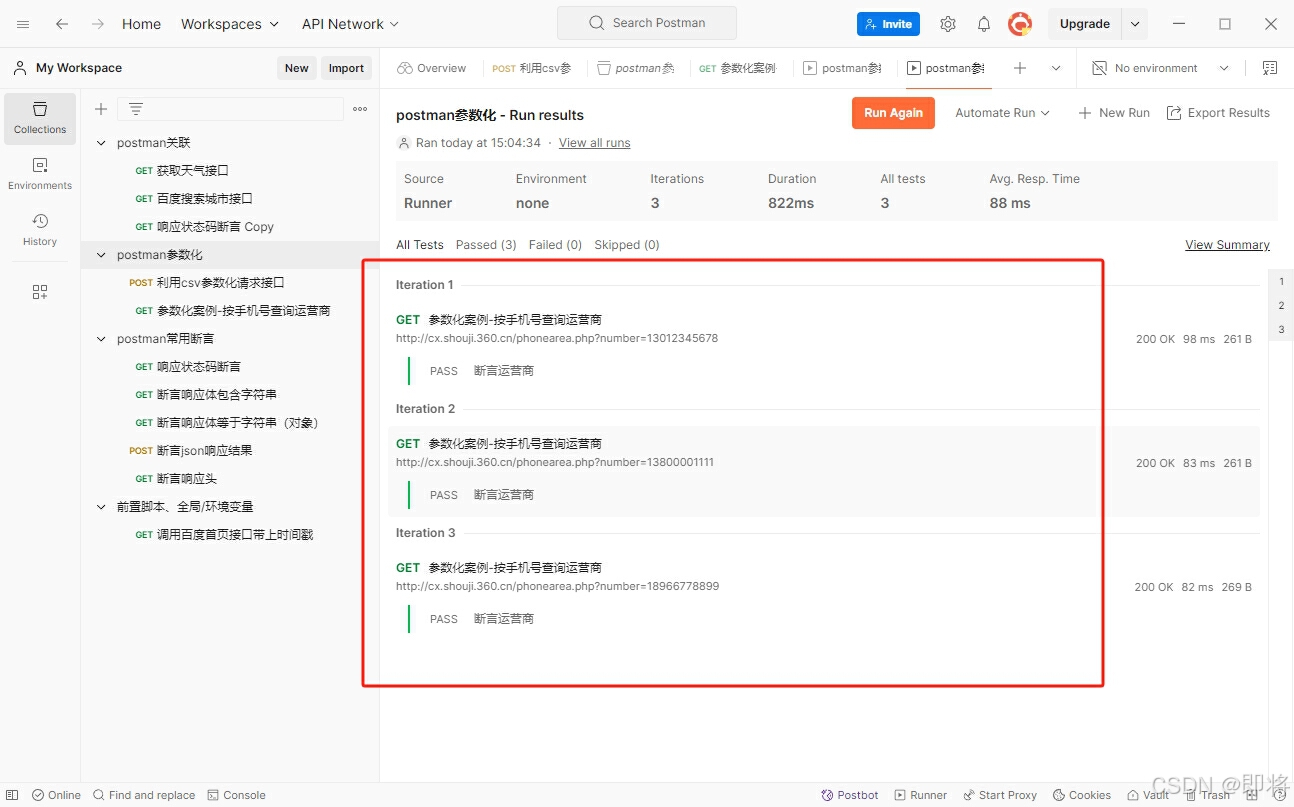Toggle sidebar icon in status bar

coord(12,795)
